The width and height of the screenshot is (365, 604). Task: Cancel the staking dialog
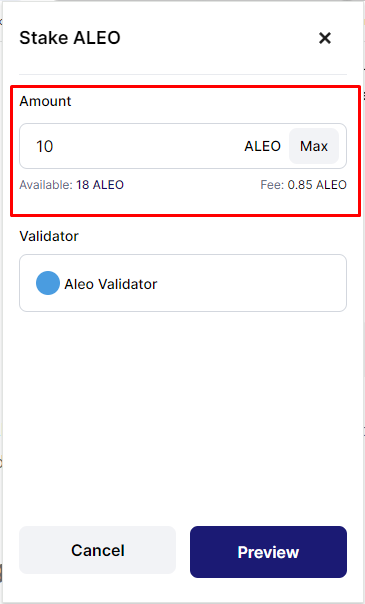(97, 550)
